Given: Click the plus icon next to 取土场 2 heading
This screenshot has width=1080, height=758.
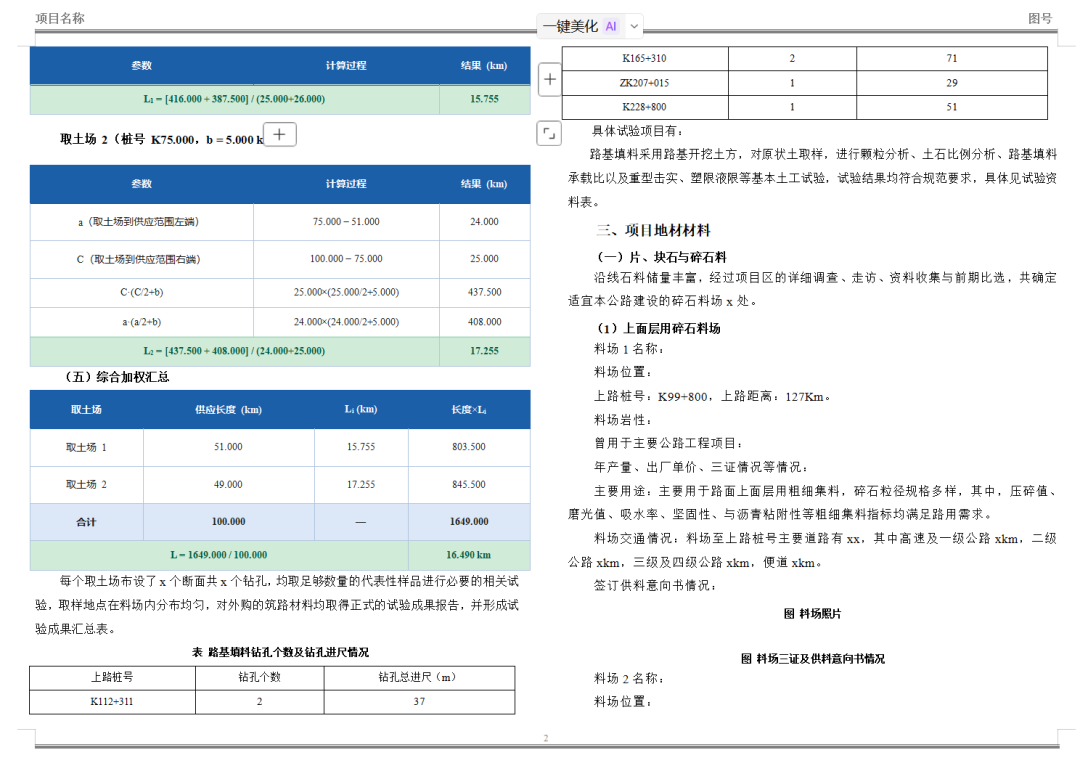Looking at the screenshot, I should 280,134.
